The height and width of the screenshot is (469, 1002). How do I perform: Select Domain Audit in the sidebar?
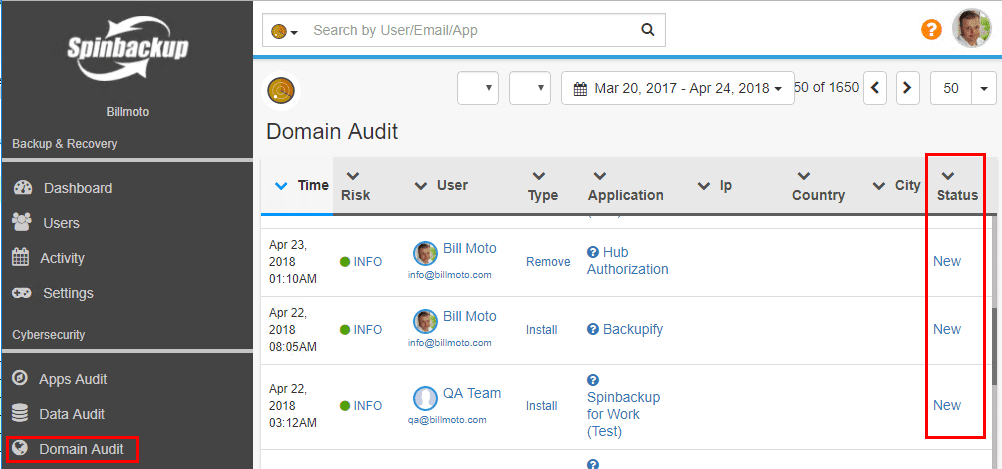[80, 449]
